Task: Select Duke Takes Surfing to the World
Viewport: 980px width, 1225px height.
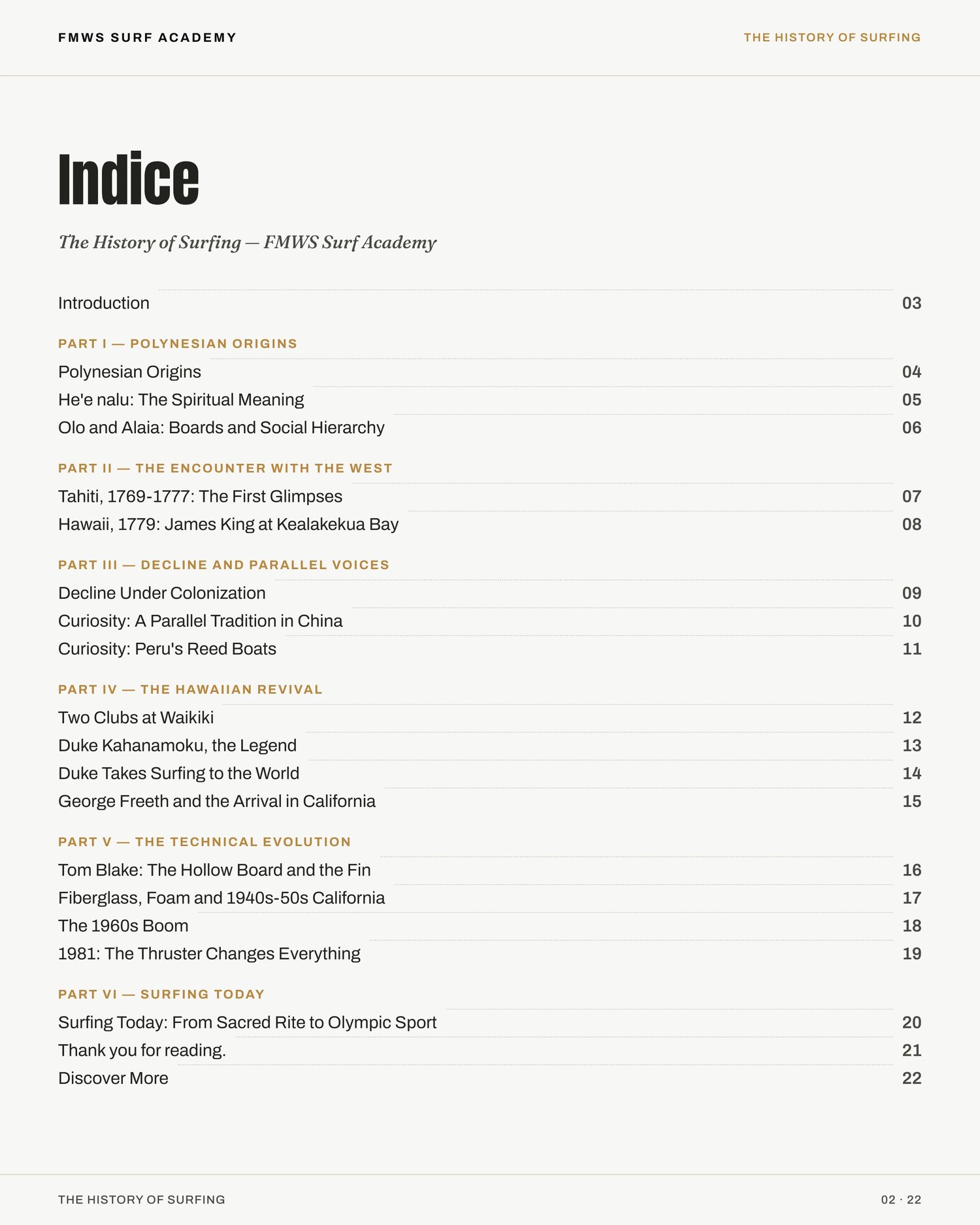Action: pos(489,774)
